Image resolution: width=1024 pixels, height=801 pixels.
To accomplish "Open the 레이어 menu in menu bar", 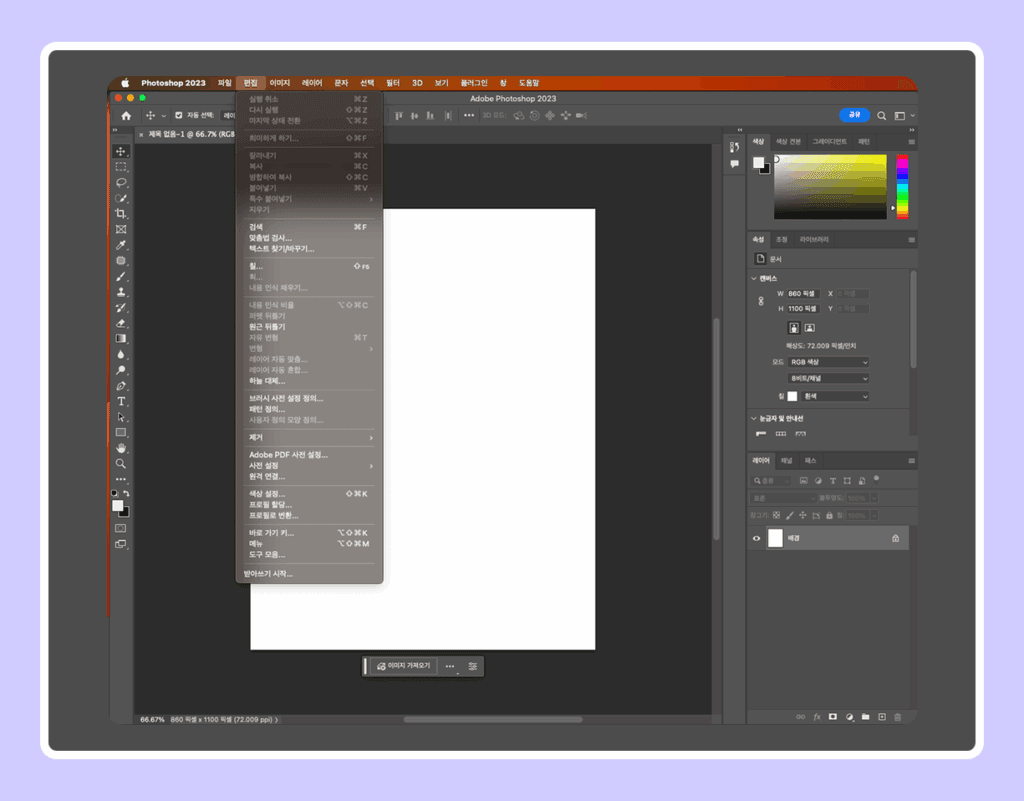I will (312, 83).
